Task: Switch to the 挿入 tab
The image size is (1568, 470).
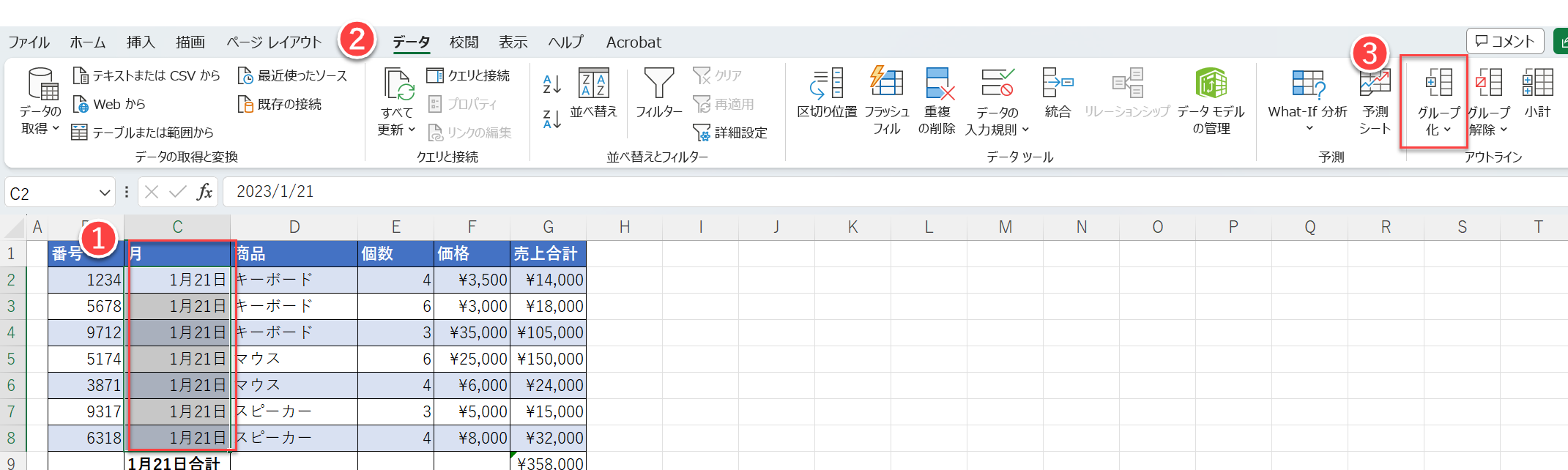Action: [x=141, y=42]
